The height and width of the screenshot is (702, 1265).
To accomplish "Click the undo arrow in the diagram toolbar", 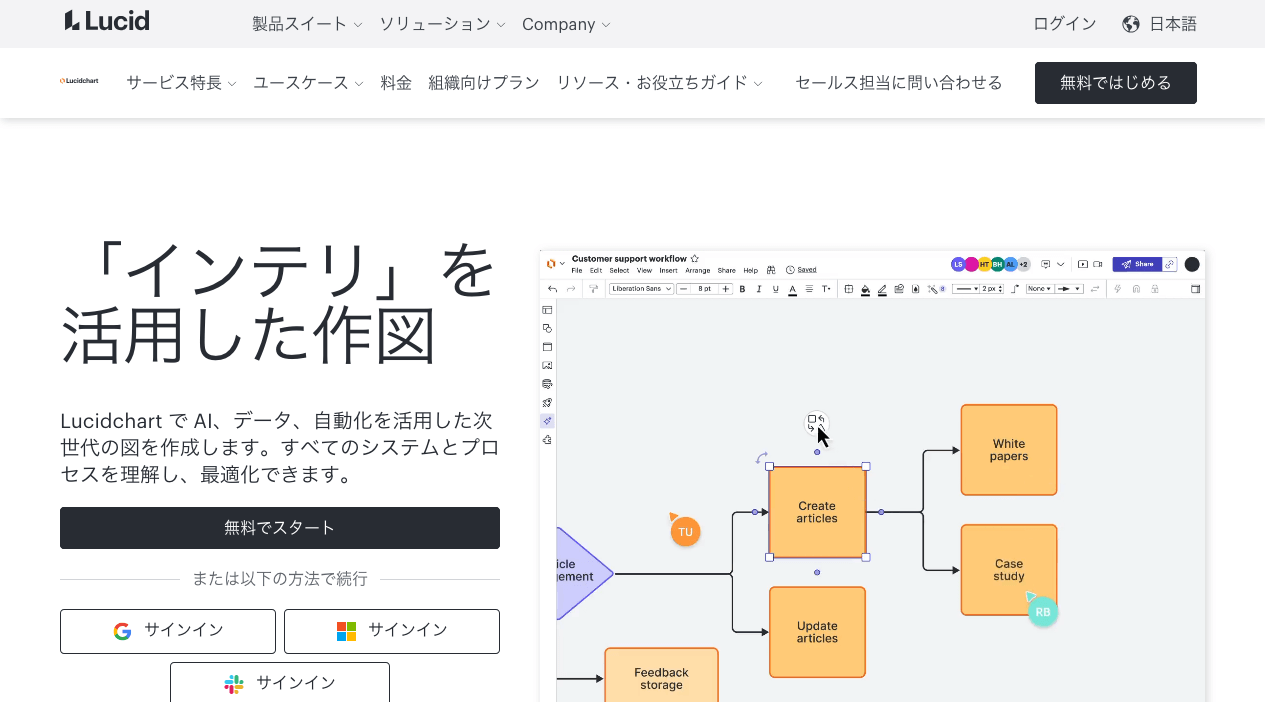I will (x=553, y=289).
